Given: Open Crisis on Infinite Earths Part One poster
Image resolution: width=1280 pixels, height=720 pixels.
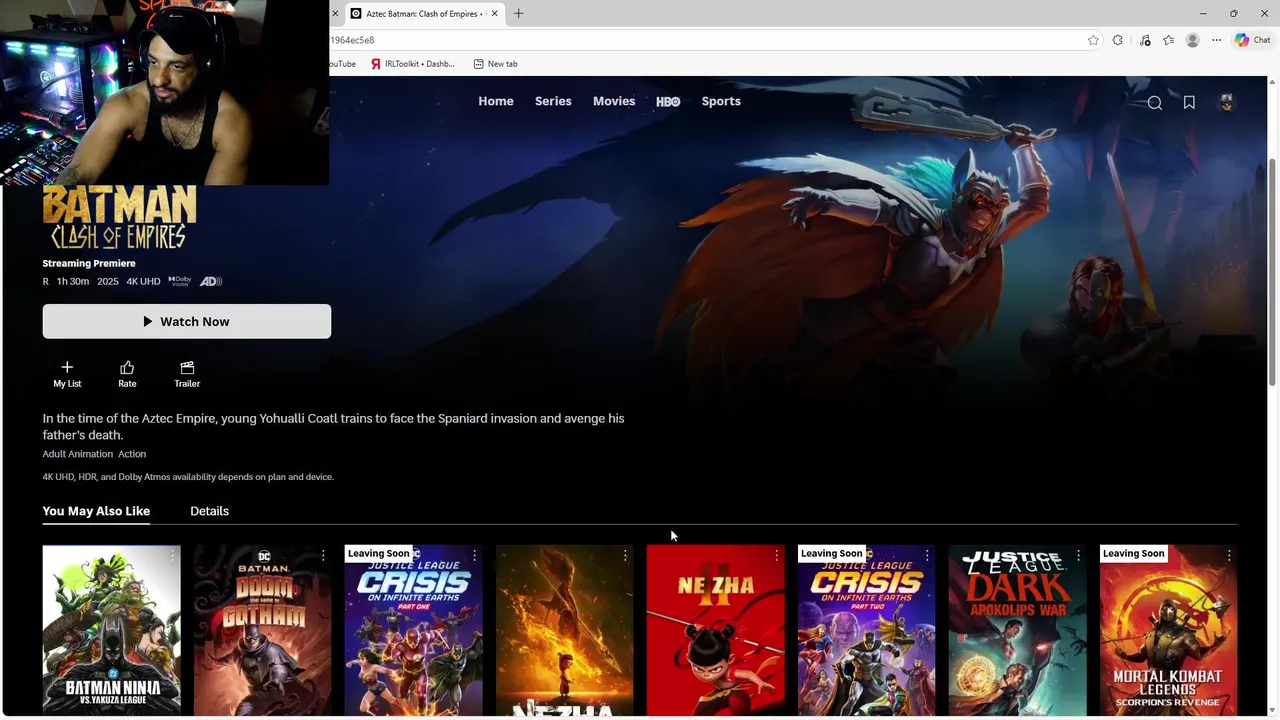Looking at the screenshot, I should 414,632.
